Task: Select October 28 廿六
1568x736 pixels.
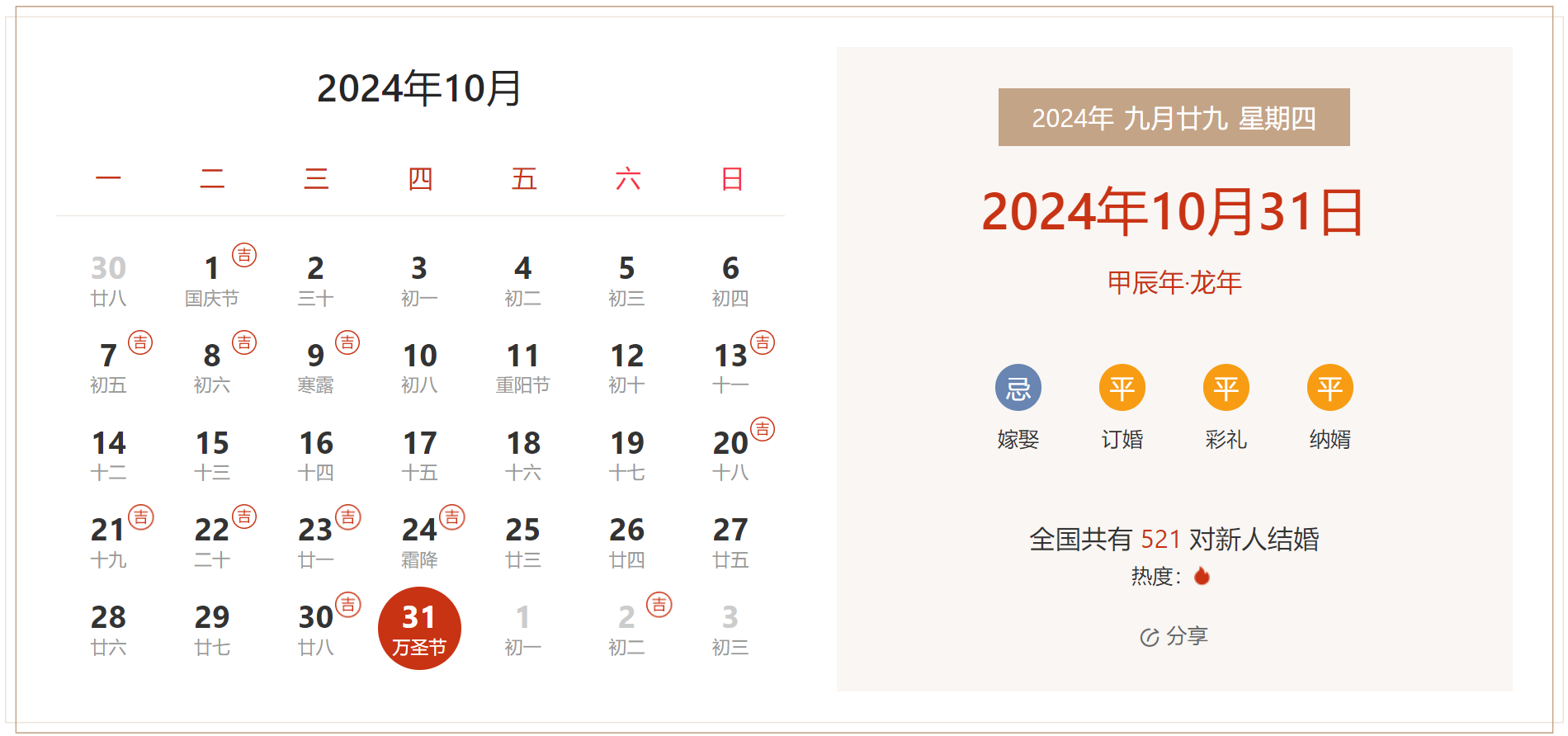Action: [x=108, y=630]
